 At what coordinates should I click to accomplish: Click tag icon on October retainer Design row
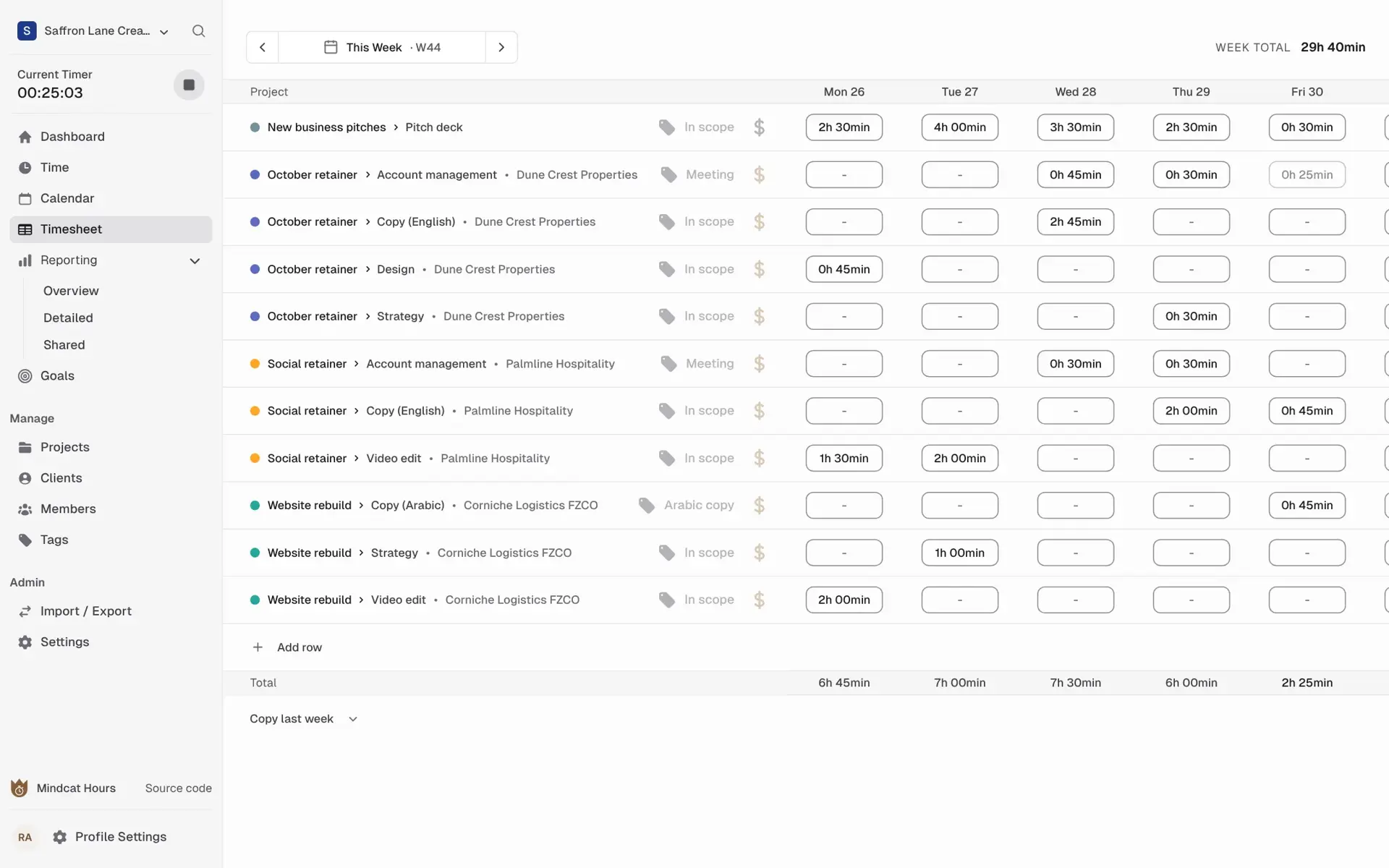tap(666, 269)
